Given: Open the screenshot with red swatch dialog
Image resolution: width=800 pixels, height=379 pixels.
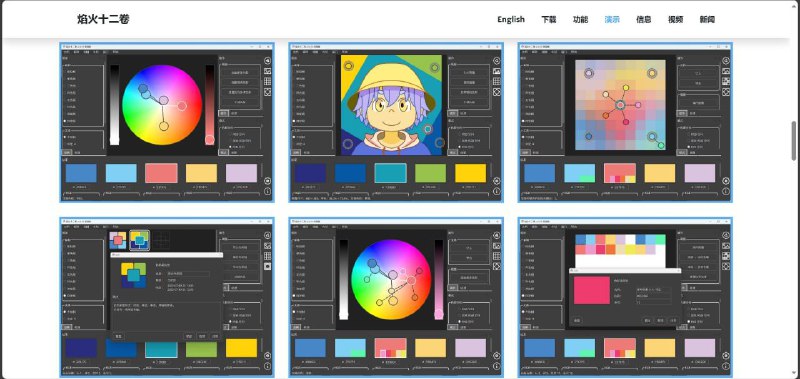Looking at the screenshot, I should pyautogui.click(x=624, y=297).
